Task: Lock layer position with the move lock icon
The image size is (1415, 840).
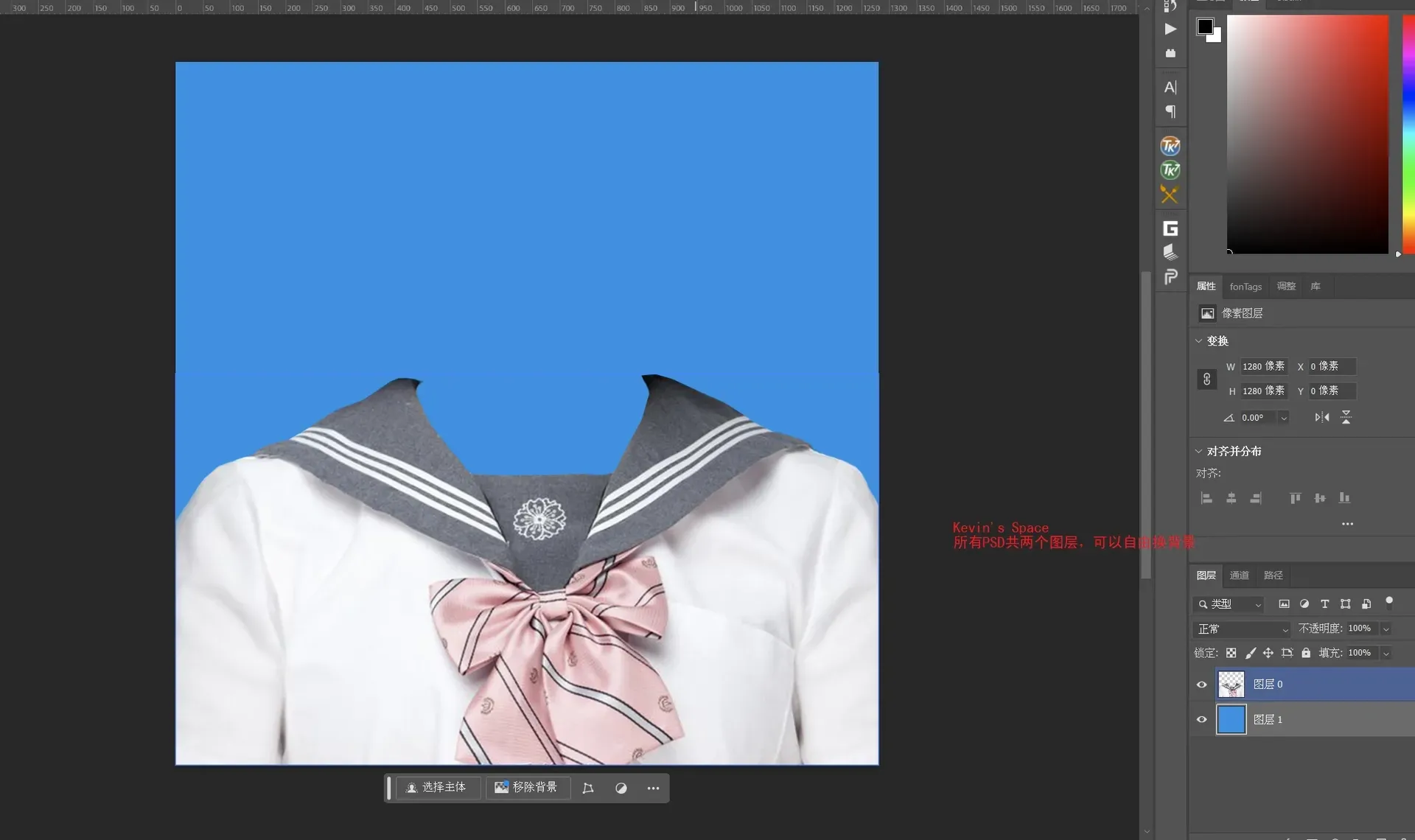Action: (1268, 653)
